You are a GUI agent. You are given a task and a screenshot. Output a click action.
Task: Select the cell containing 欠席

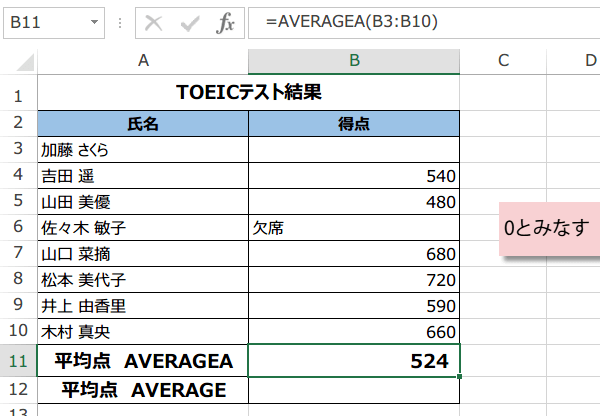click(x=354, y=228)
